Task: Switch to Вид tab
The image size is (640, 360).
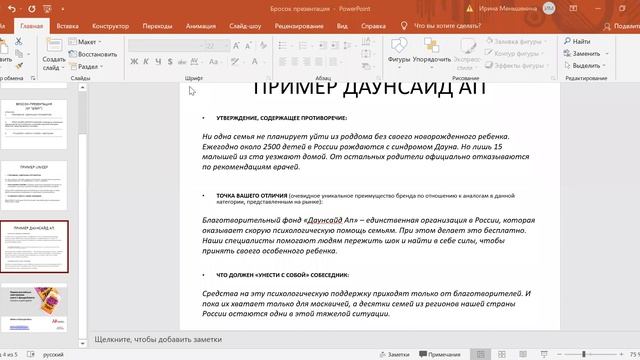Action: tap(342, 26)
